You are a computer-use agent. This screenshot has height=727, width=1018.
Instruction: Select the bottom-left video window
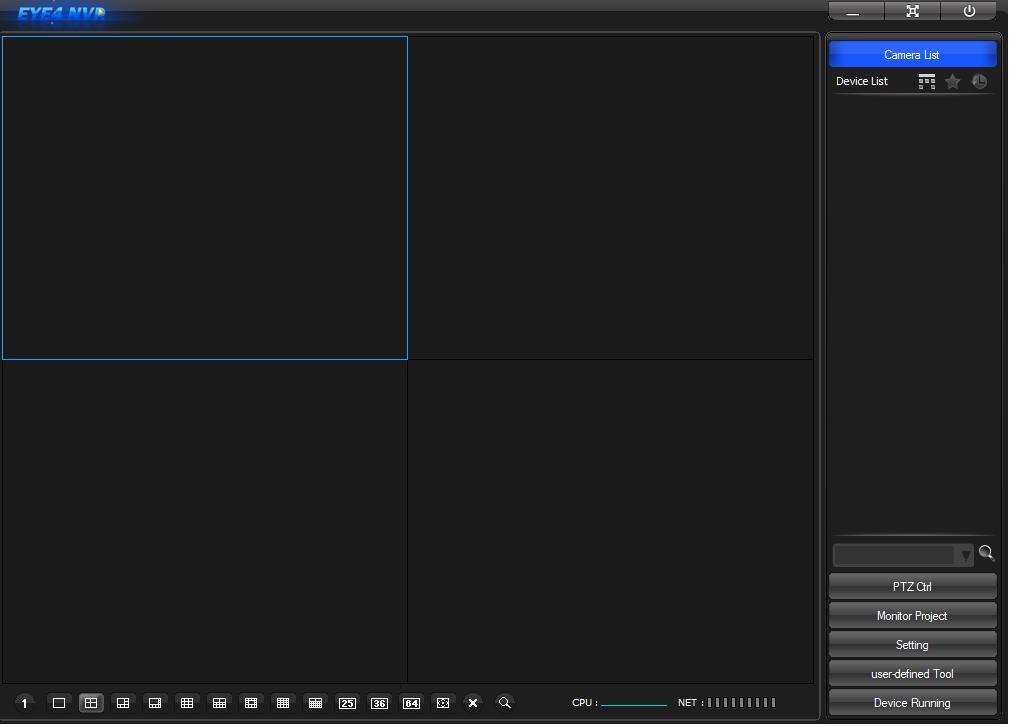coord(206,524)
